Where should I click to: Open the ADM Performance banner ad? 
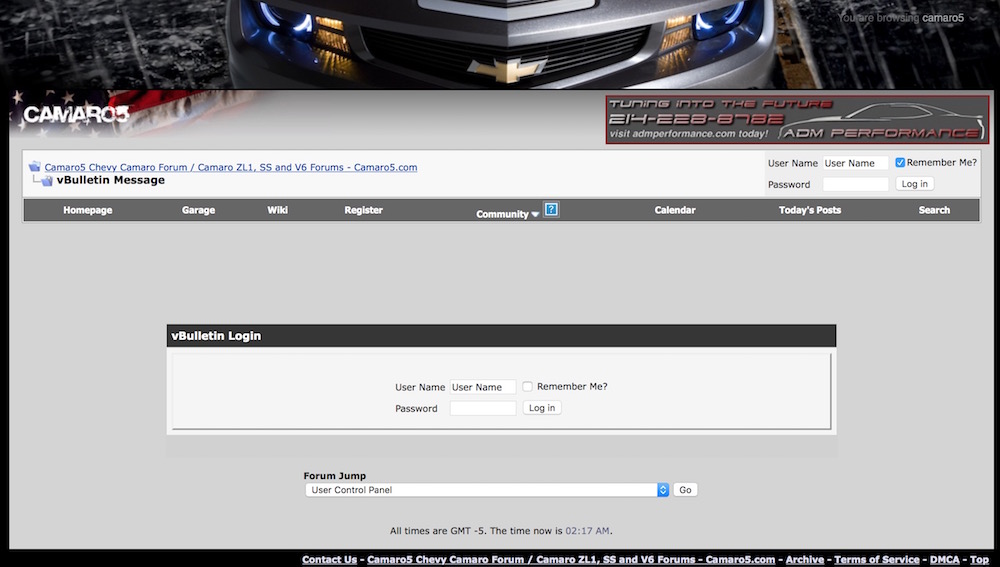(x=797, y=119)
